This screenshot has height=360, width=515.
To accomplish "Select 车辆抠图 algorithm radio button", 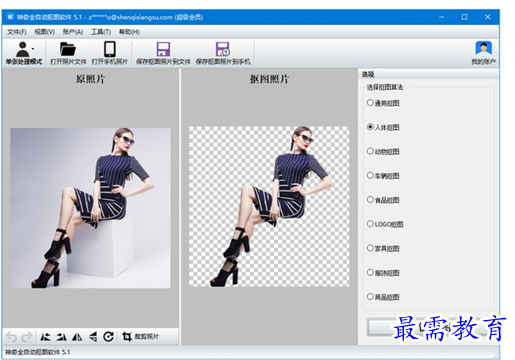I will coord(370,175).
